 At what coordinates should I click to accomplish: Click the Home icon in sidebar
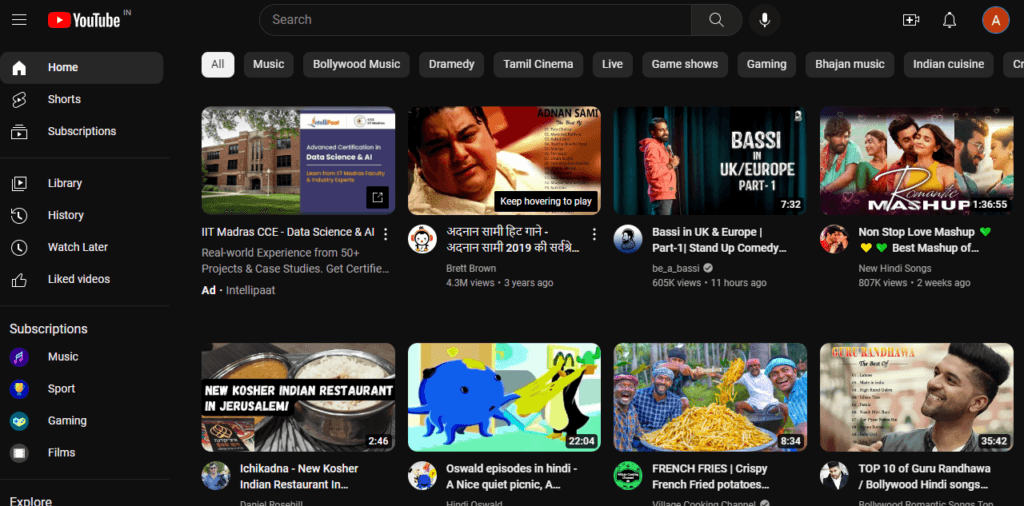[20, 67]
